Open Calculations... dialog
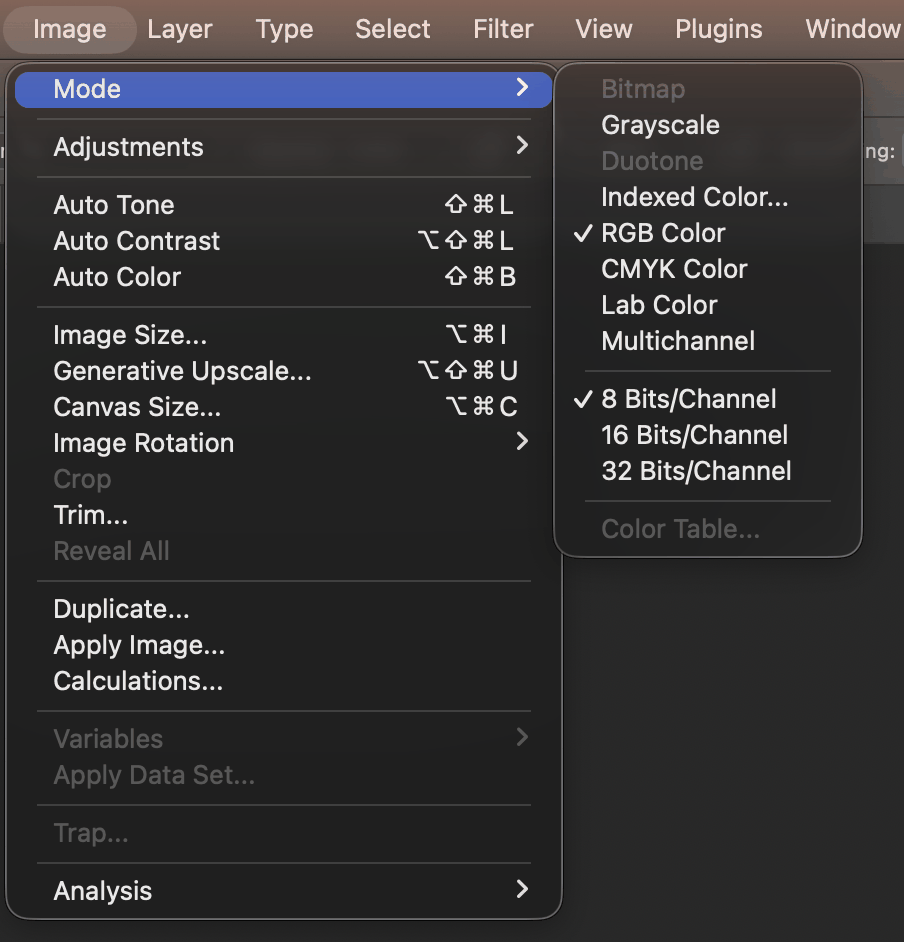 tap(284, 681)
